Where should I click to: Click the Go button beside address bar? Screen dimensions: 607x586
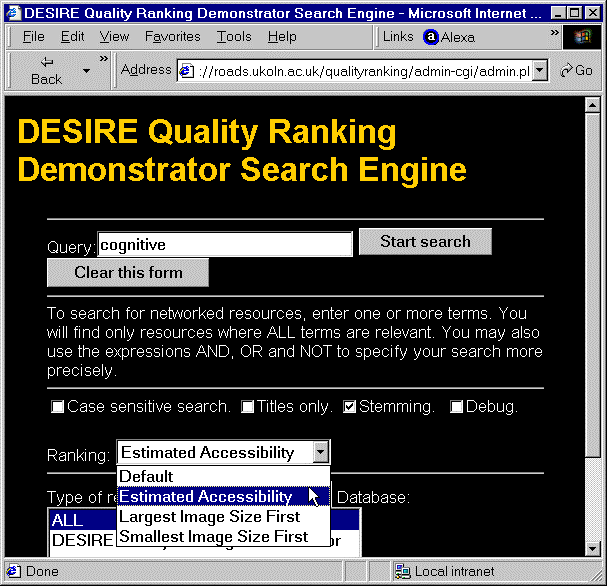[x=577, y=70]
